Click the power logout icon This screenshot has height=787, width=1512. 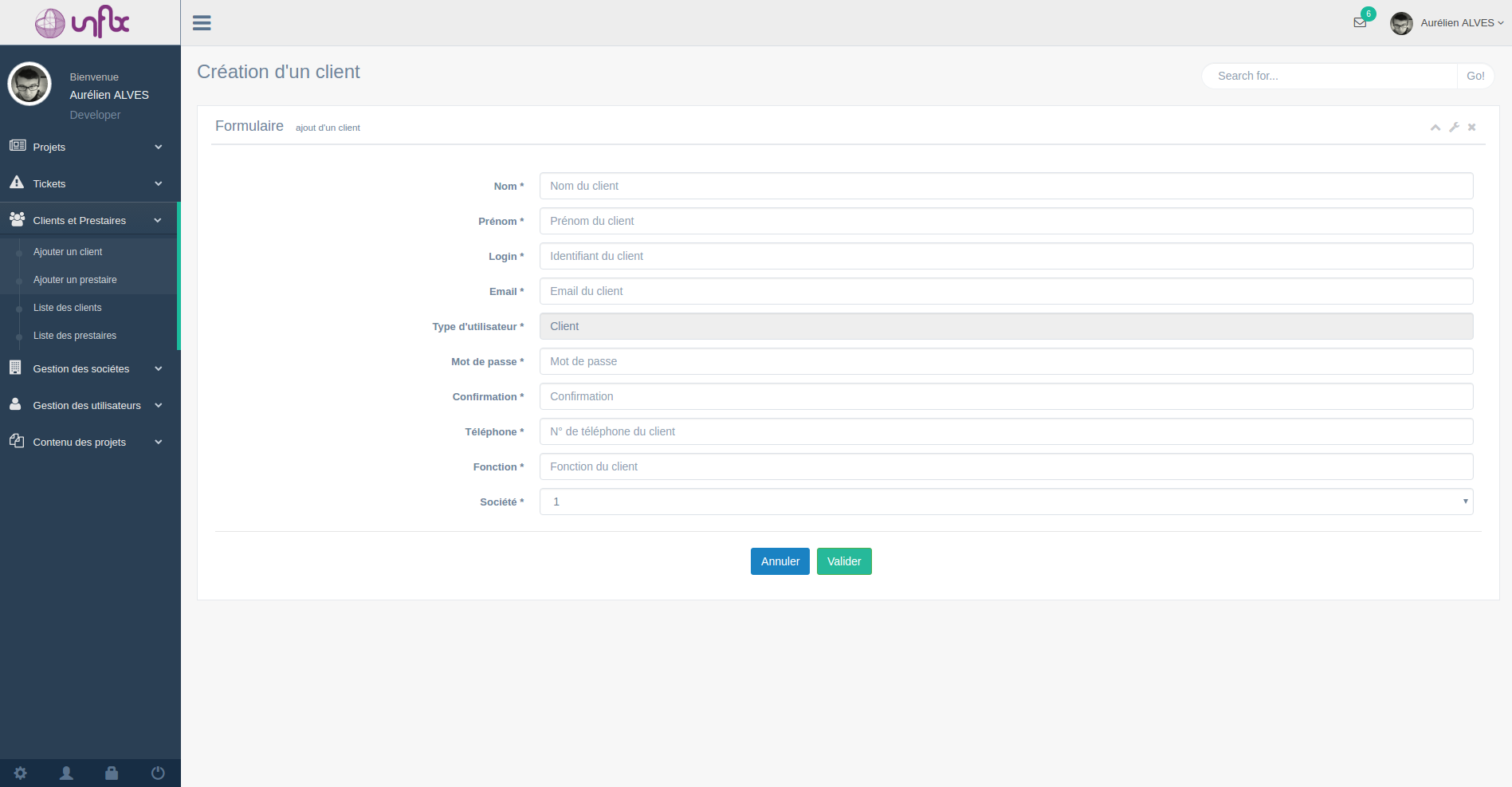tap(158, 773)
